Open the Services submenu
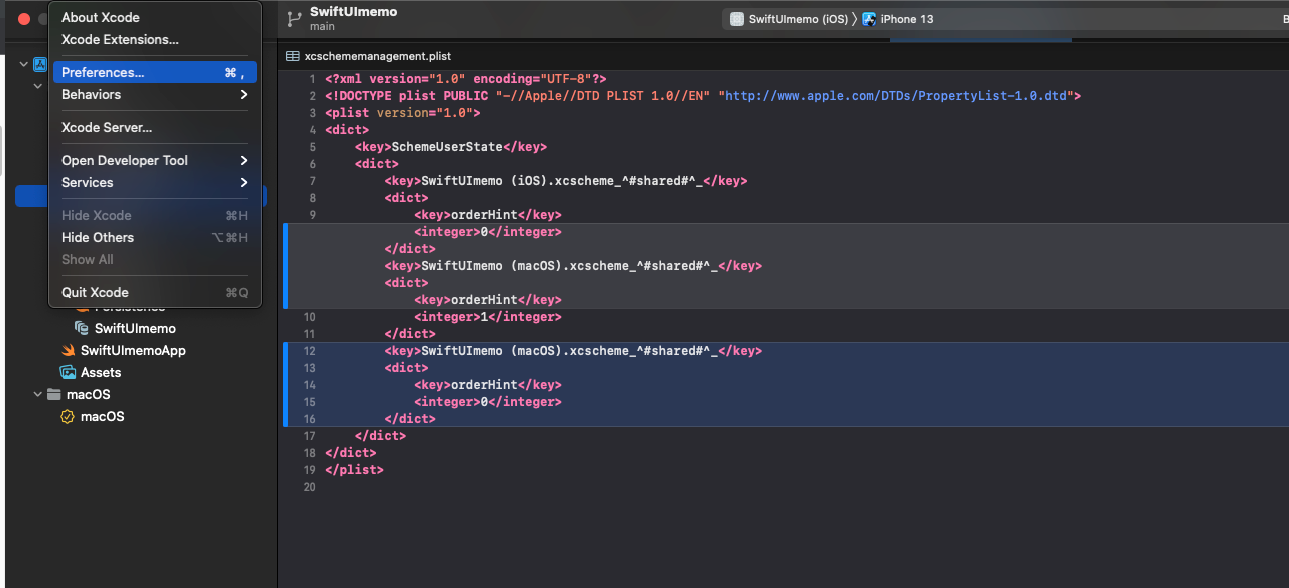1289x588 pixels. coord(155,182)
